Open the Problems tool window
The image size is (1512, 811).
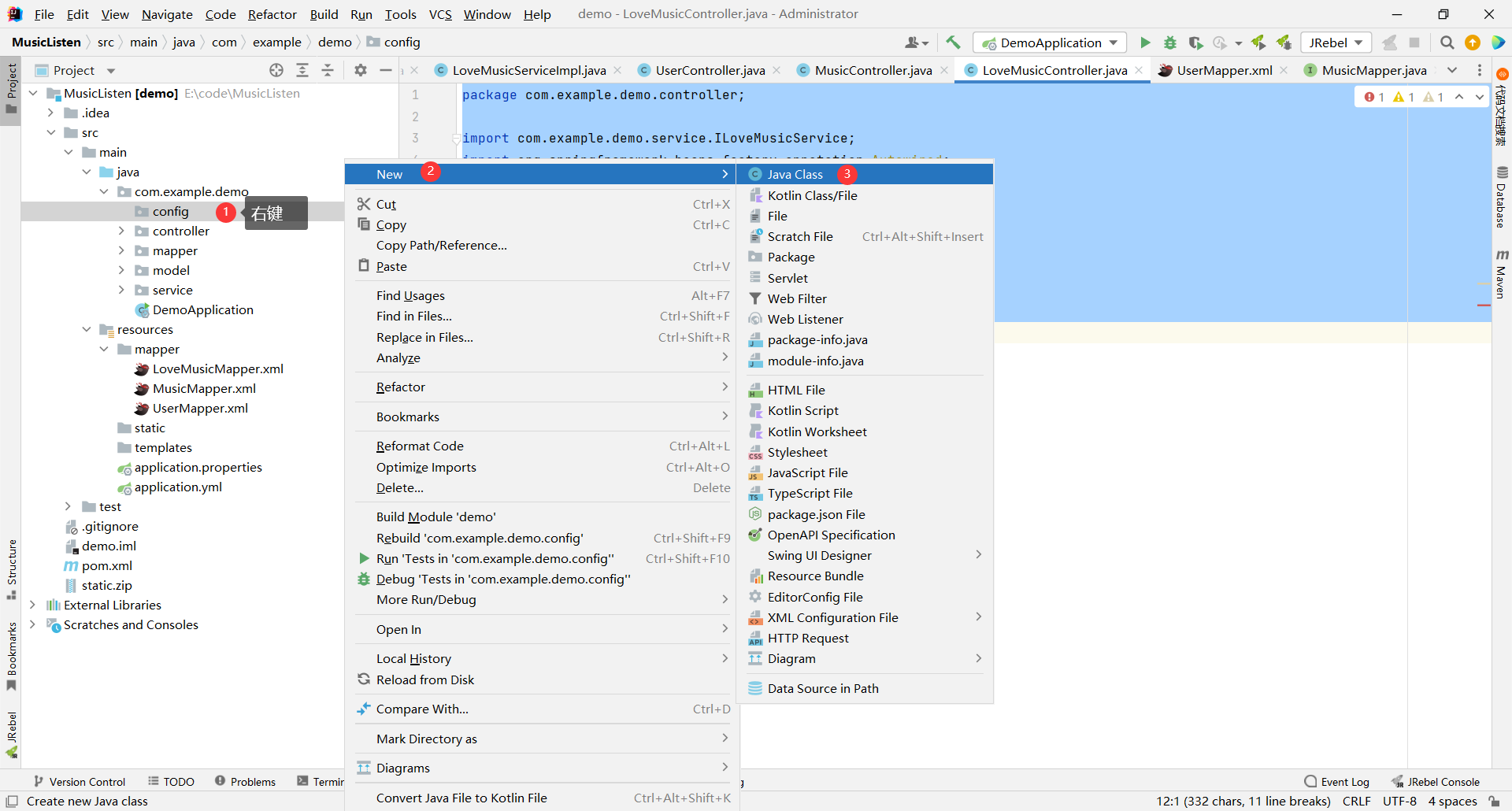click(245, 781)
